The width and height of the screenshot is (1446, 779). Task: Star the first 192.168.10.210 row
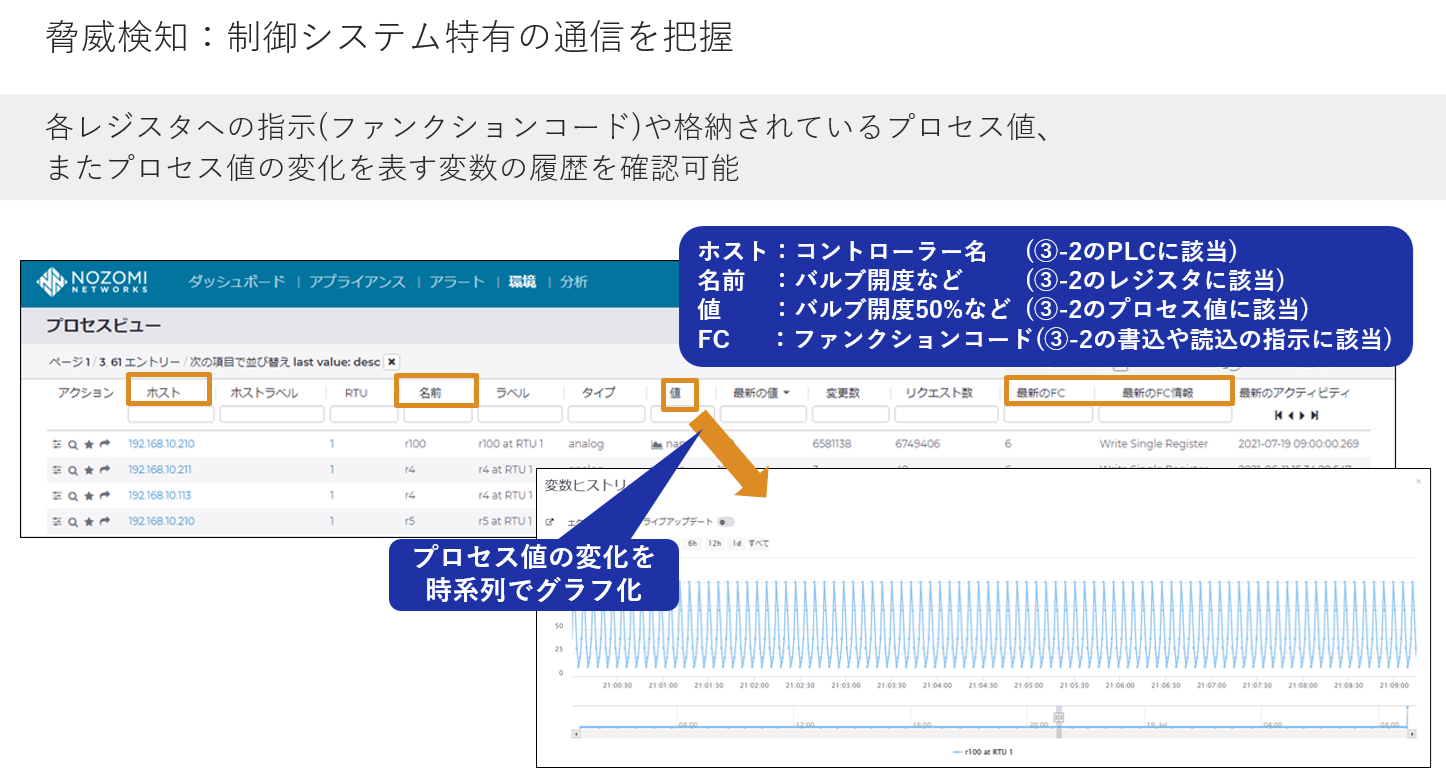pos(89,444)
